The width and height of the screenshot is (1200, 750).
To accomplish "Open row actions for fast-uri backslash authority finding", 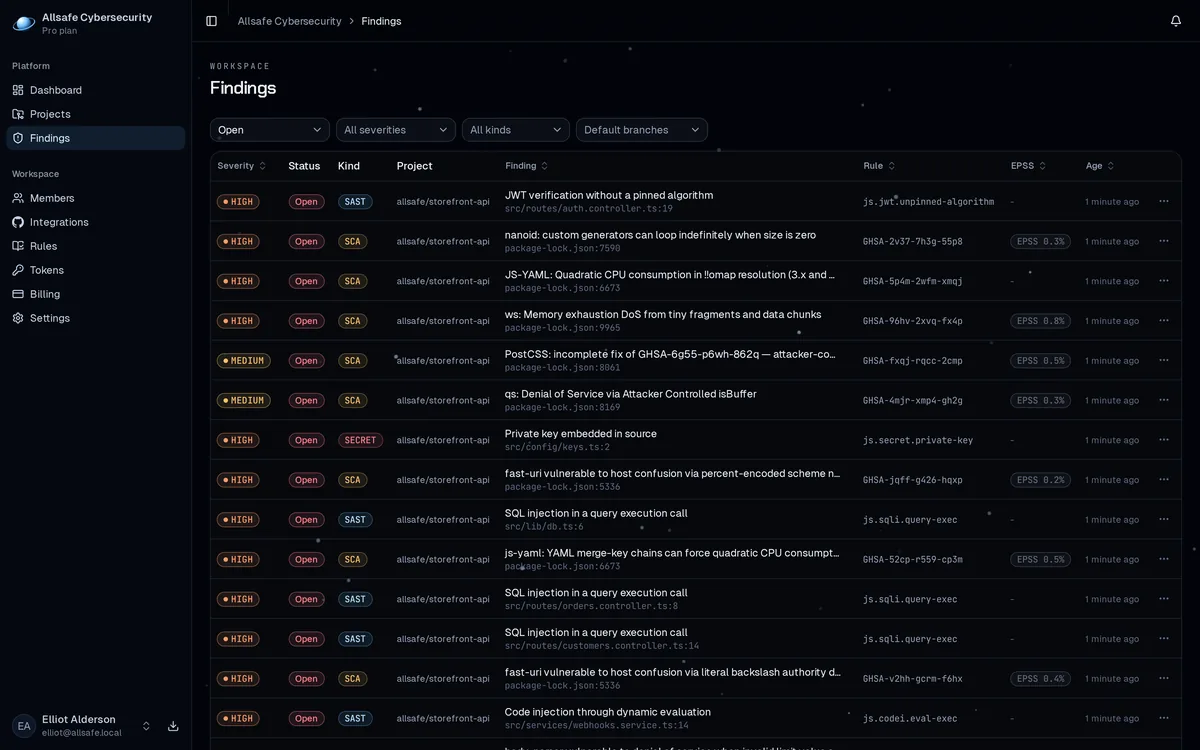I will [1164, 678].
